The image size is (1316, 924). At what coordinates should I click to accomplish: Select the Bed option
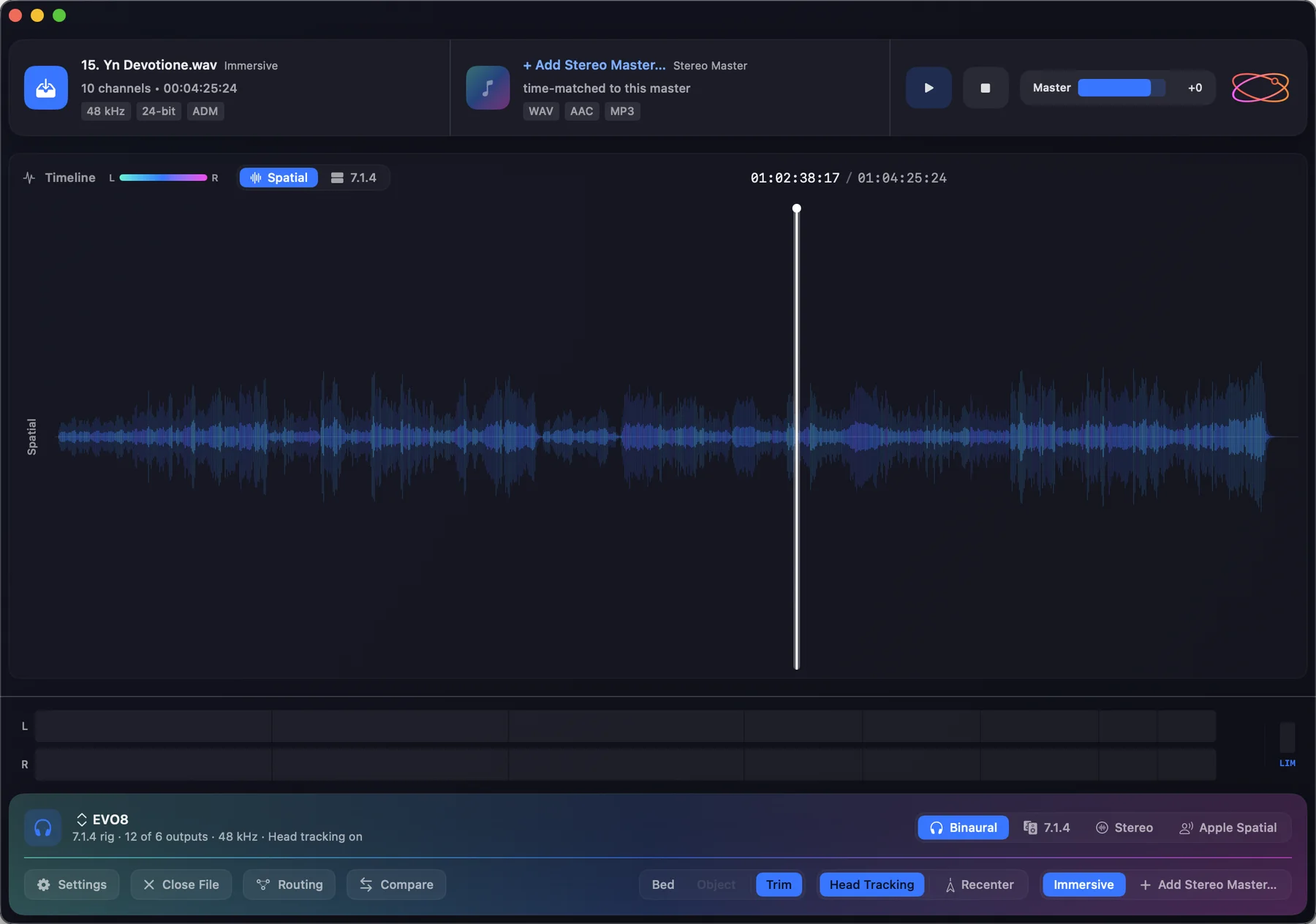(663, 885)
